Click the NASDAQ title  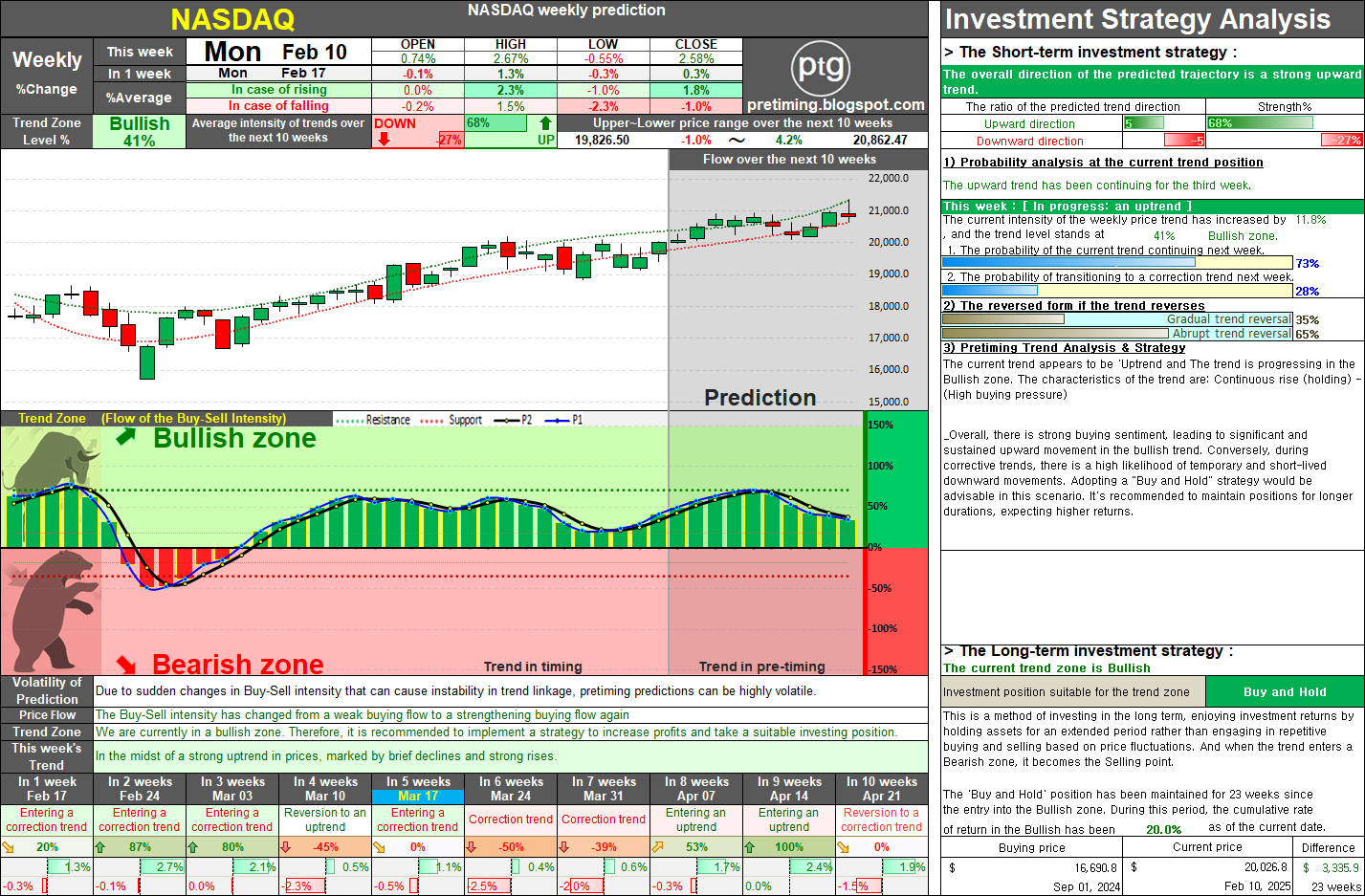232,19
